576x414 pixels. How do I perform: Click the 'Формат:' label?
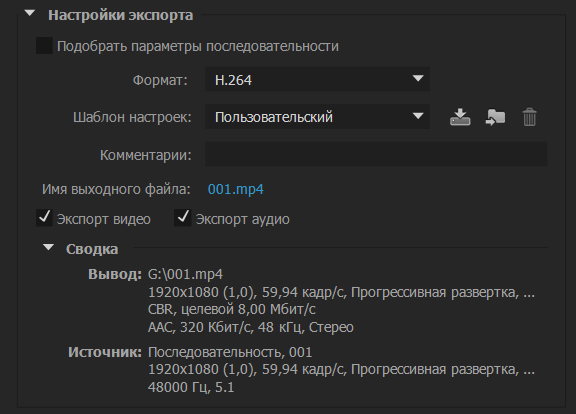click(x=160, y=80)
